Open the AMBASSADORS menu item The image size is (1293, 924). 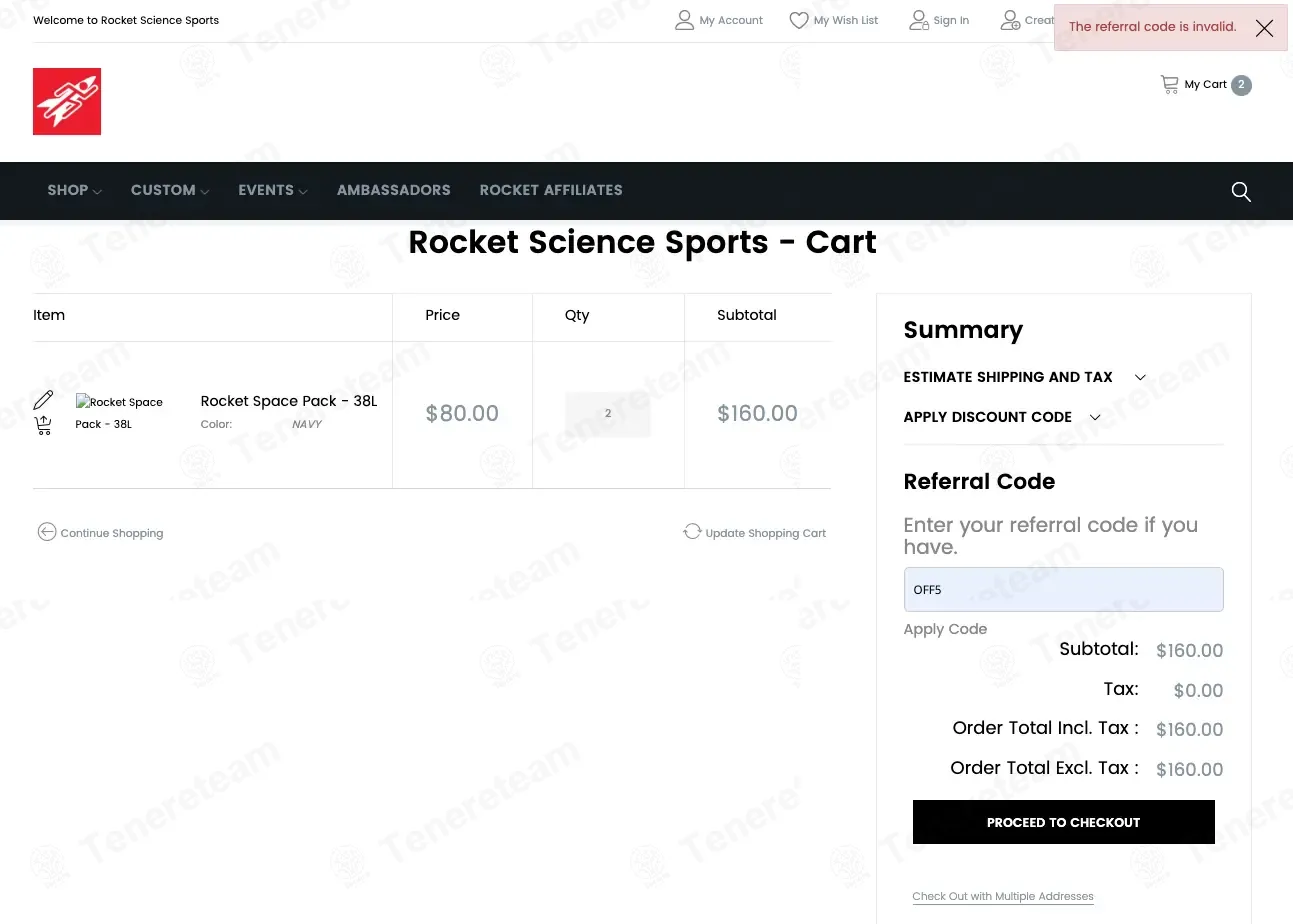[394, 190]
